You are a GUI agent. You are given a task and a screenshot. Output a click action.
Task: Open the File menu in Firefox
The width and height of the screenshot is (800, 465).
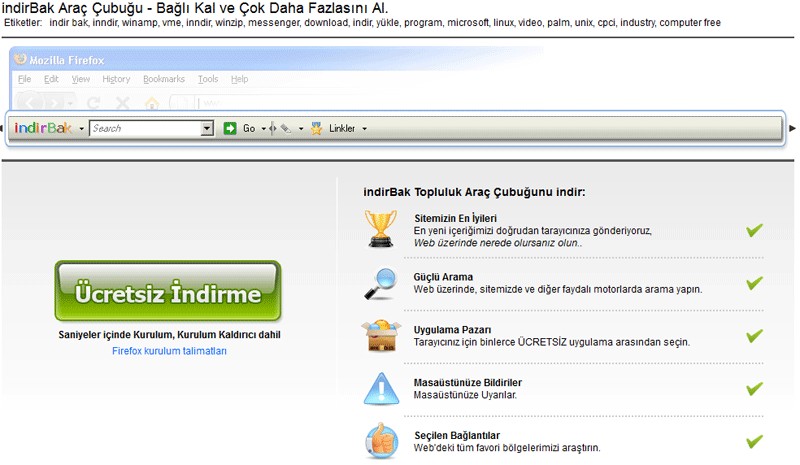tap(24, 79)
